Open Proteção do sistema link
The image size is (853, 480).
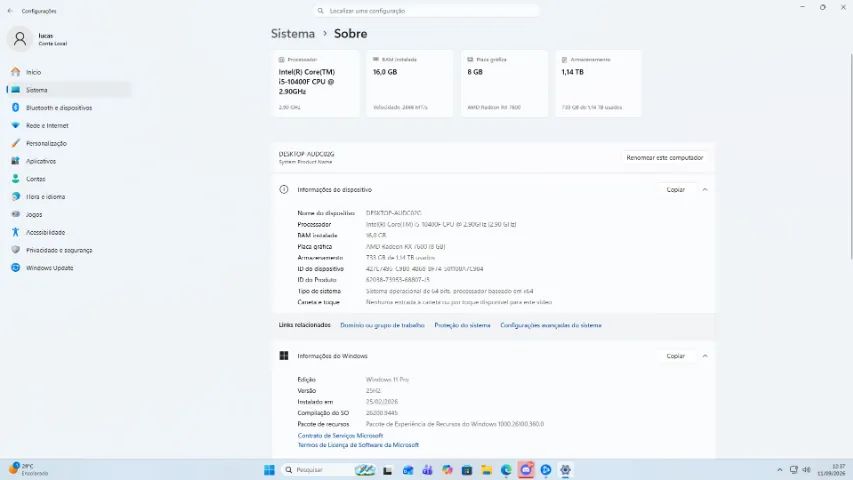pos(462,325)
